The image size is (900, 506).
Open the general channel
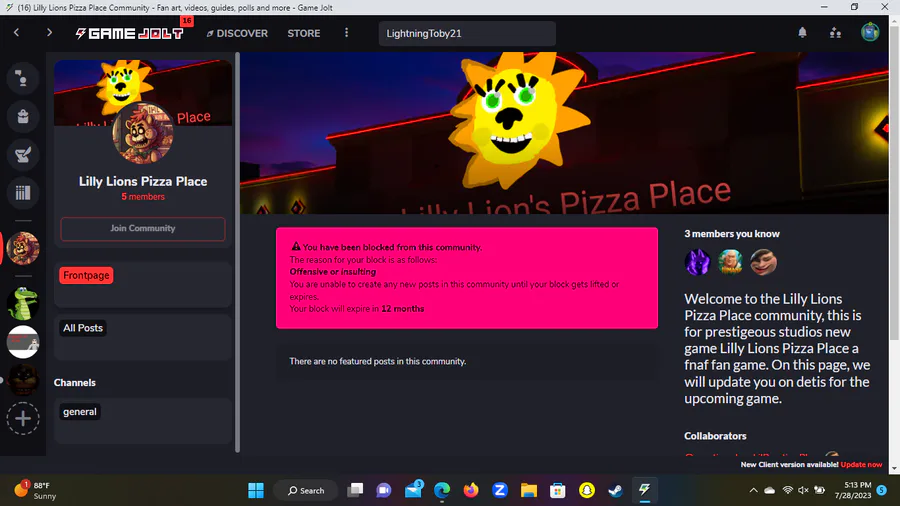coord(80,412)
